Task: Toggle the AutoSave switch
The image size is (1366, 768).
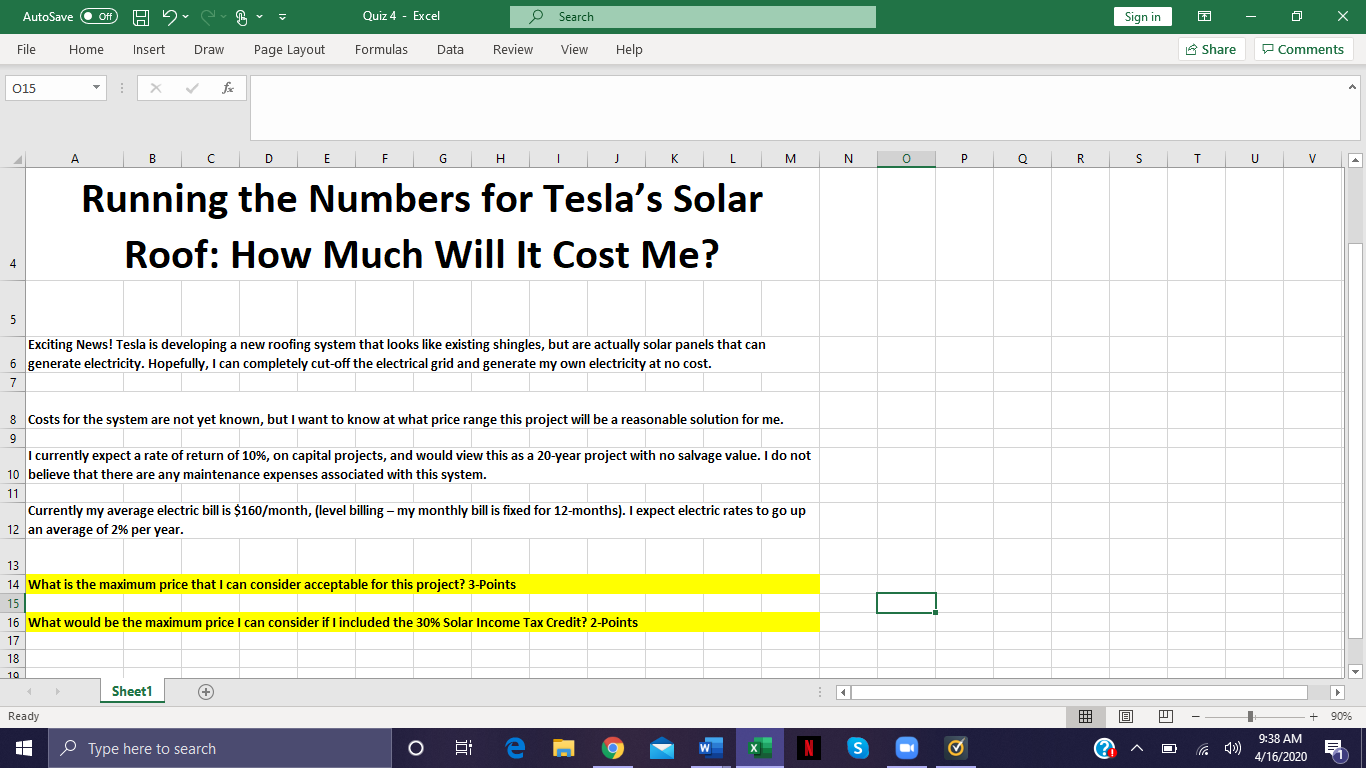Action: (x=99, y=17)
